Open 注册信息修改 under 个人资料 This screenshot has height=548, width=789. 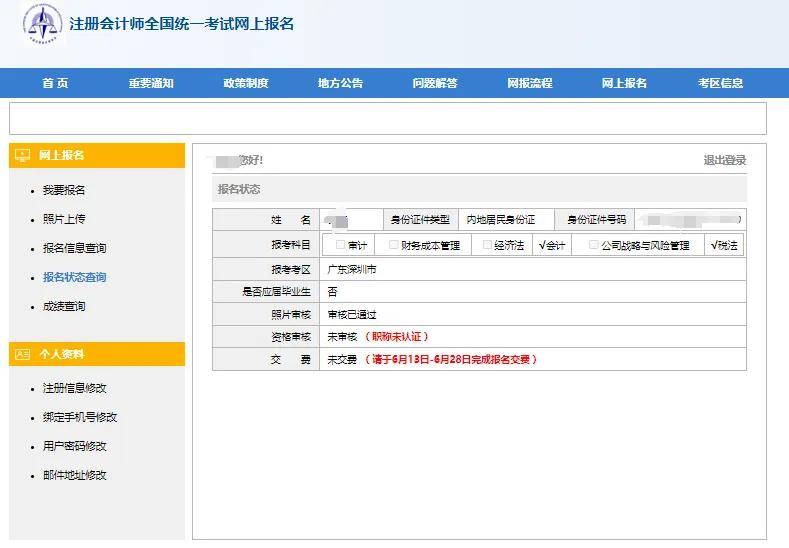74,388
